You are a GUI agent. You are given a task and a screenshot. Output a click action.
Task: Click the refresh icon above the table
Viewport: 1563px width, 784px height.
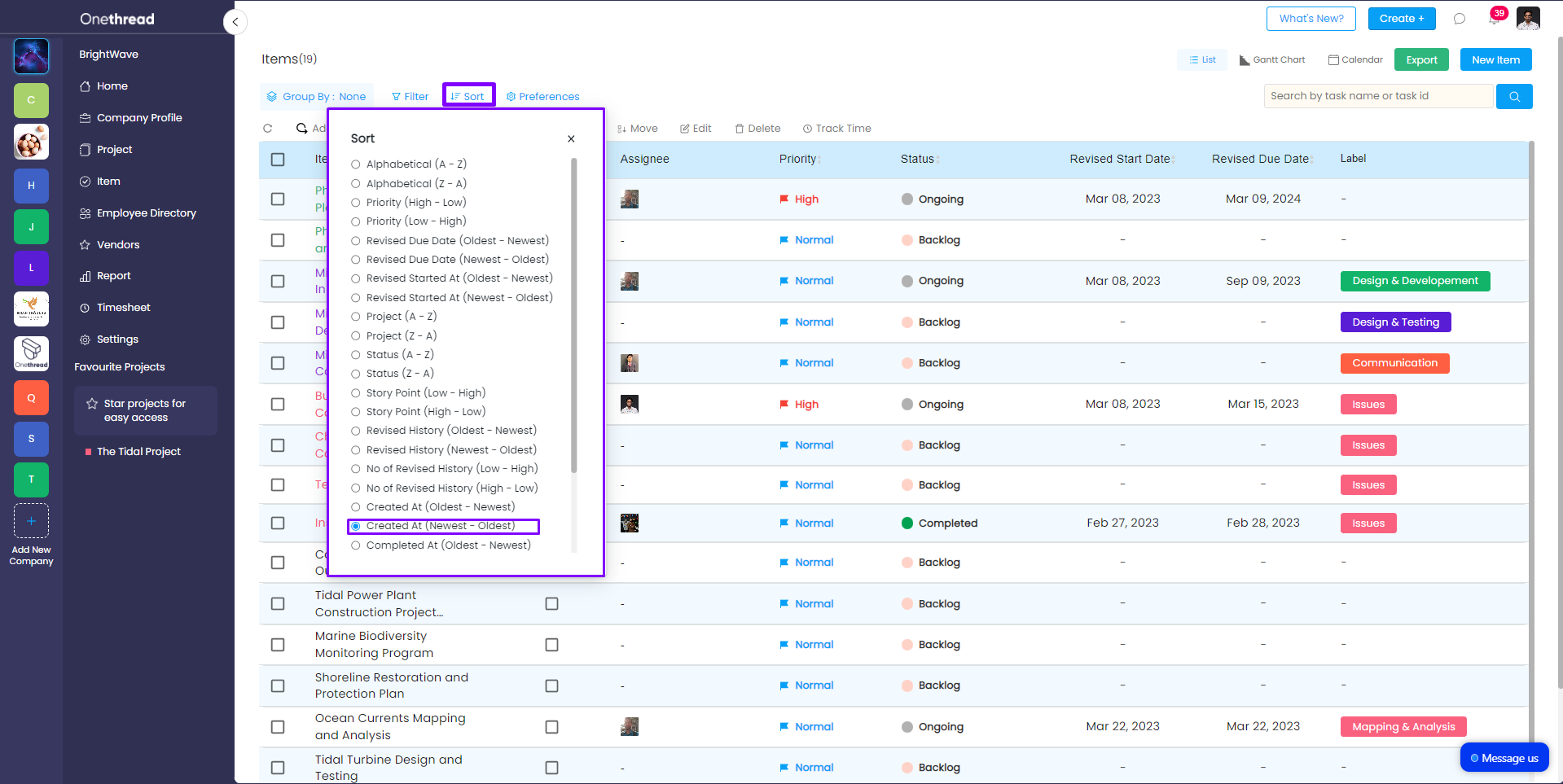point(268,129)
